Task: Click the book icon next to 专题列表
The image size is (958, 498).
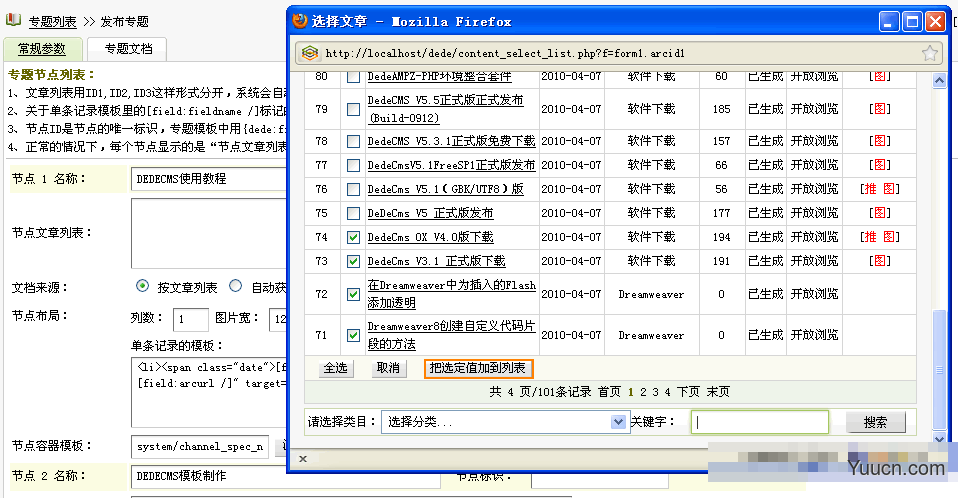Action: pos(13,20)
